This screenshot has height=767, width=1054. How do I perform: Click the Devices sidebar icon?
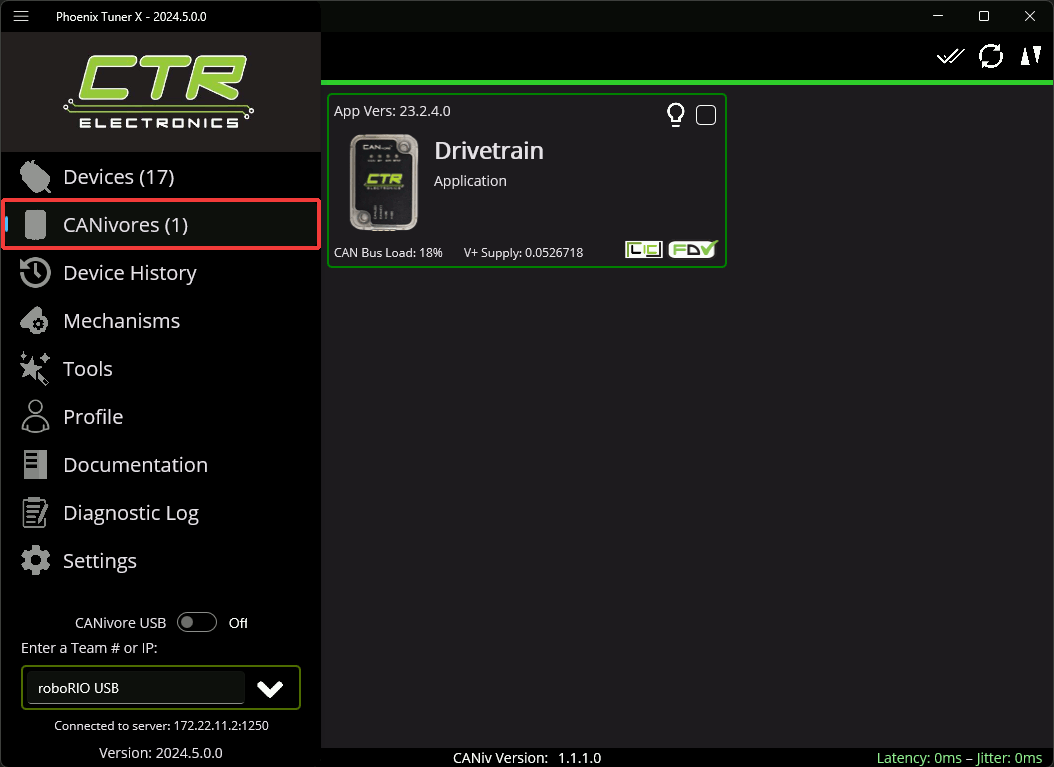pyautogui.click(x=35, y=177)
